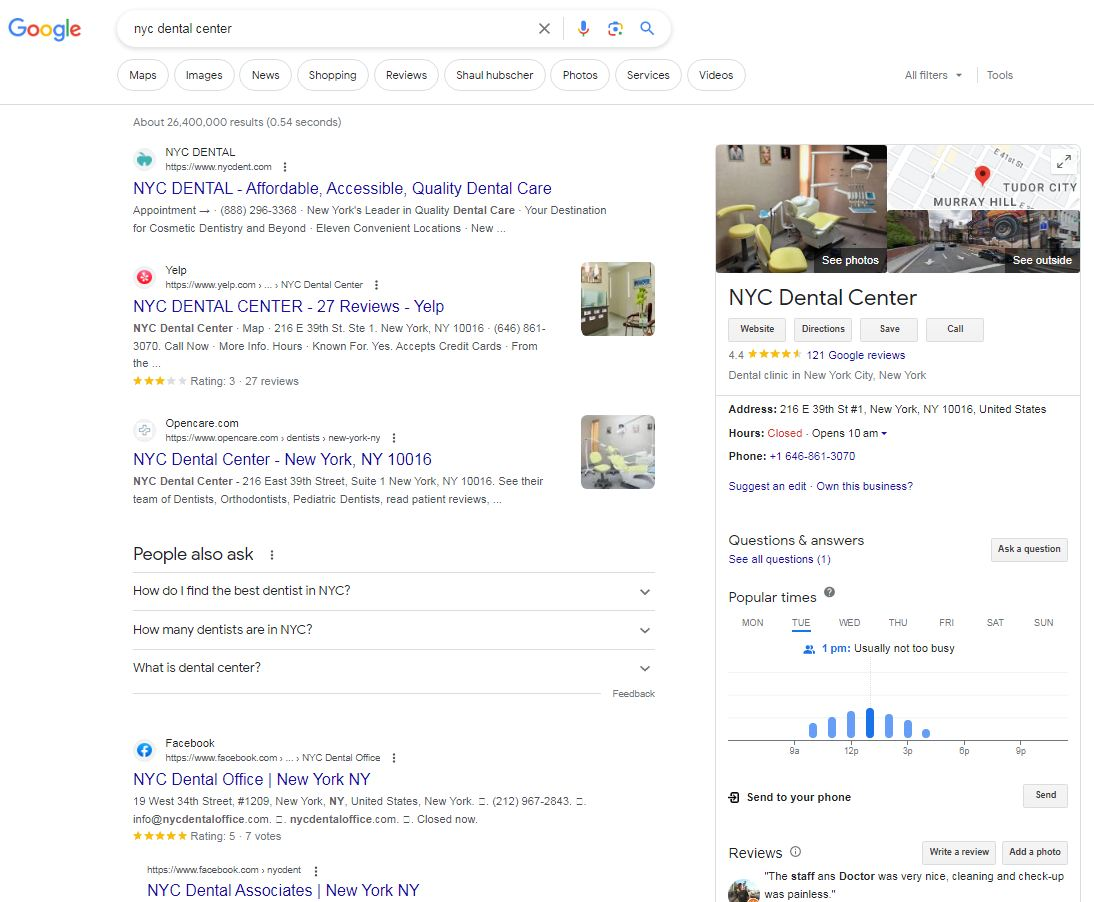The height and width of the screenshot is (902, 1094).
Task: Select the Images filter chip
Action: (x=204, y=75)
